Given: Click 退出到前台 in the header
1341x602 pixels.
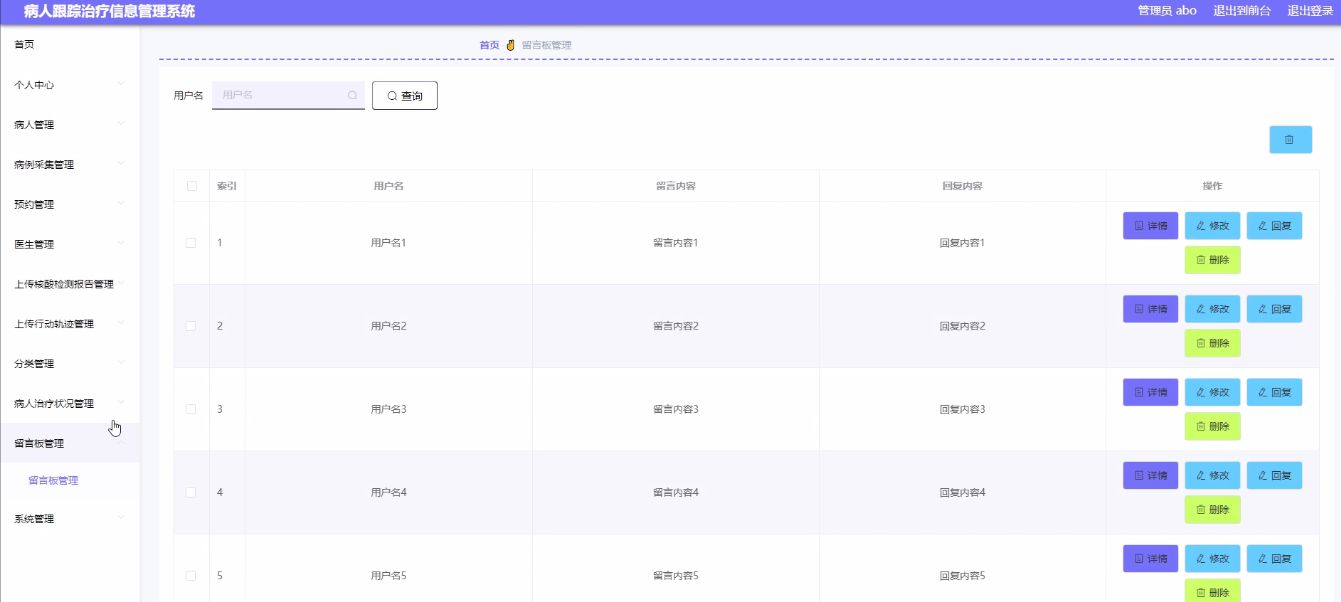Looking at the screenshot, I should [x=1242, y=11].
